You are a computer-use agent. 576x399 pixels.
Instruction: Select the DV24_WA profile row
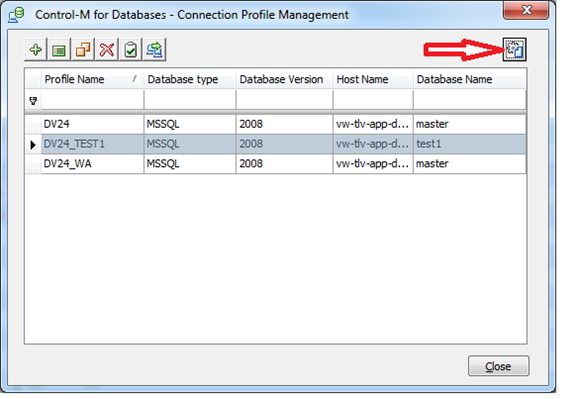(x=276, y=163)
